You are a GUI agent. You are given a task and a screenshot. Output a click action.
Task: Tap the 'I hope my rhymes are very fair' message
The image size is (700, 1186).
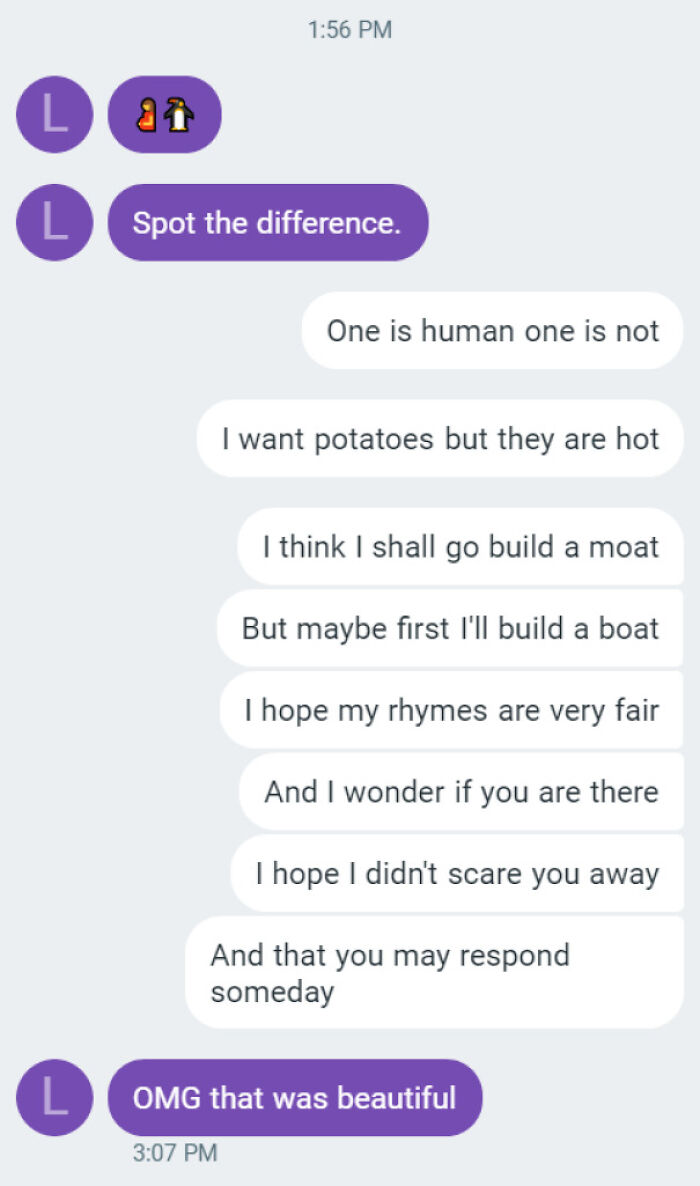tap(451, 710)
